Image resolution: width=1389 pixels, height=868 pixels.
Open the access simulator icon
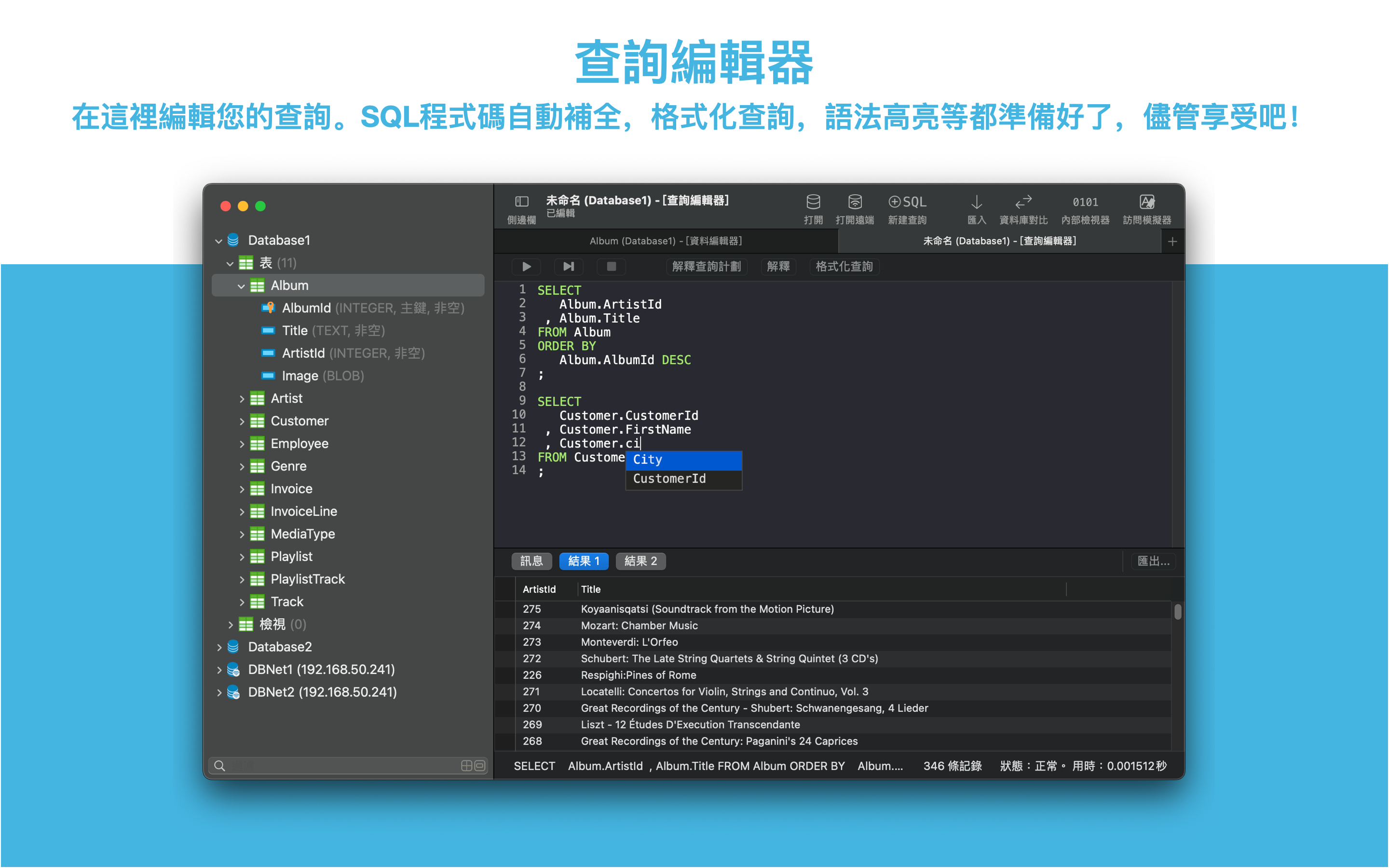click(1146, 202)
